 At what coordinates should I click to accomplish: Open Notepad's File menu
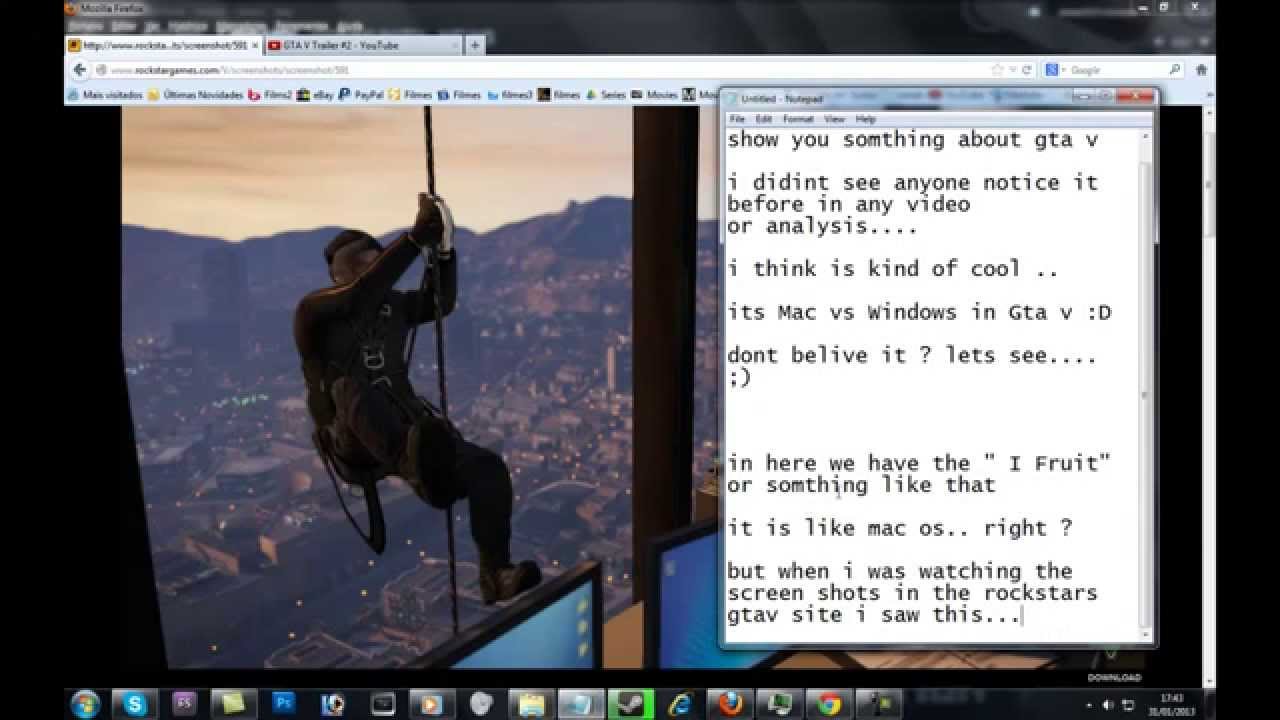(x=737, y=119)
